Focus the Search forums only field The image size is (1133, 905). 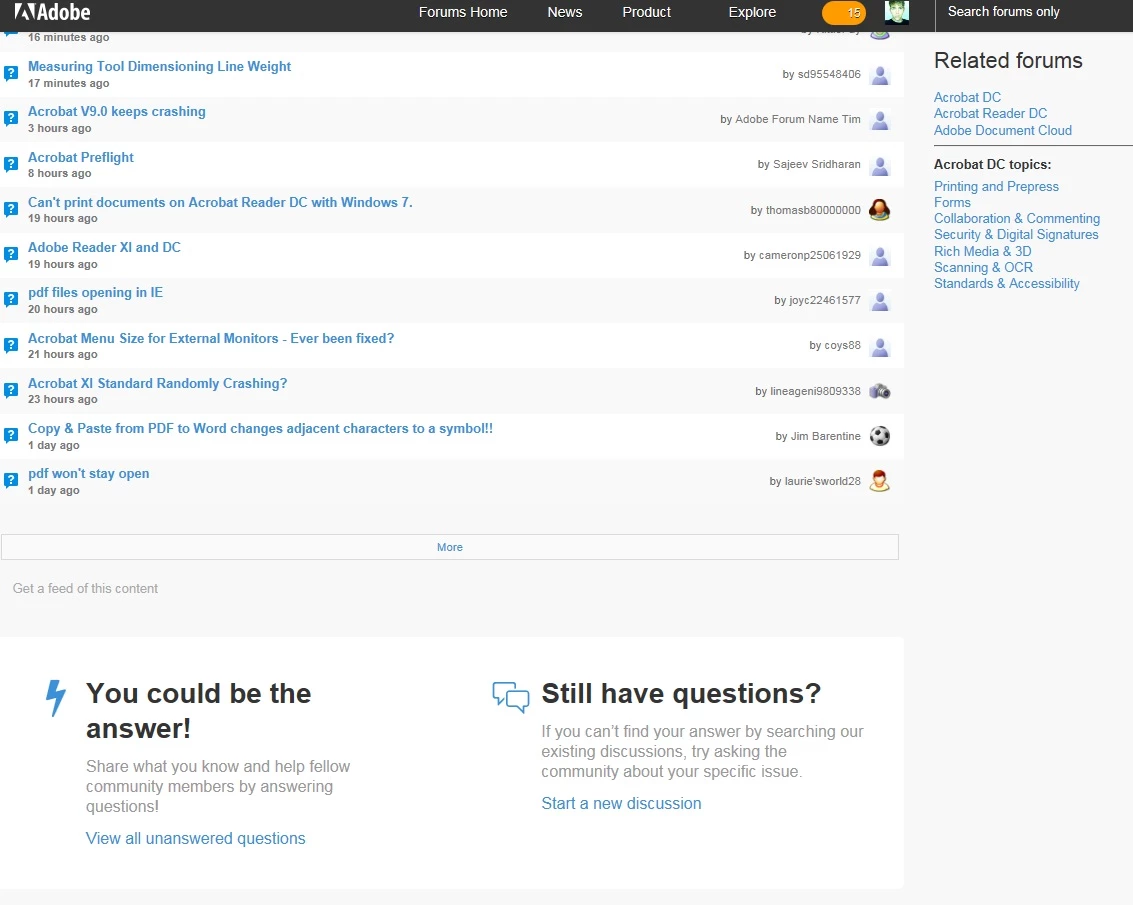[1033, 12]
